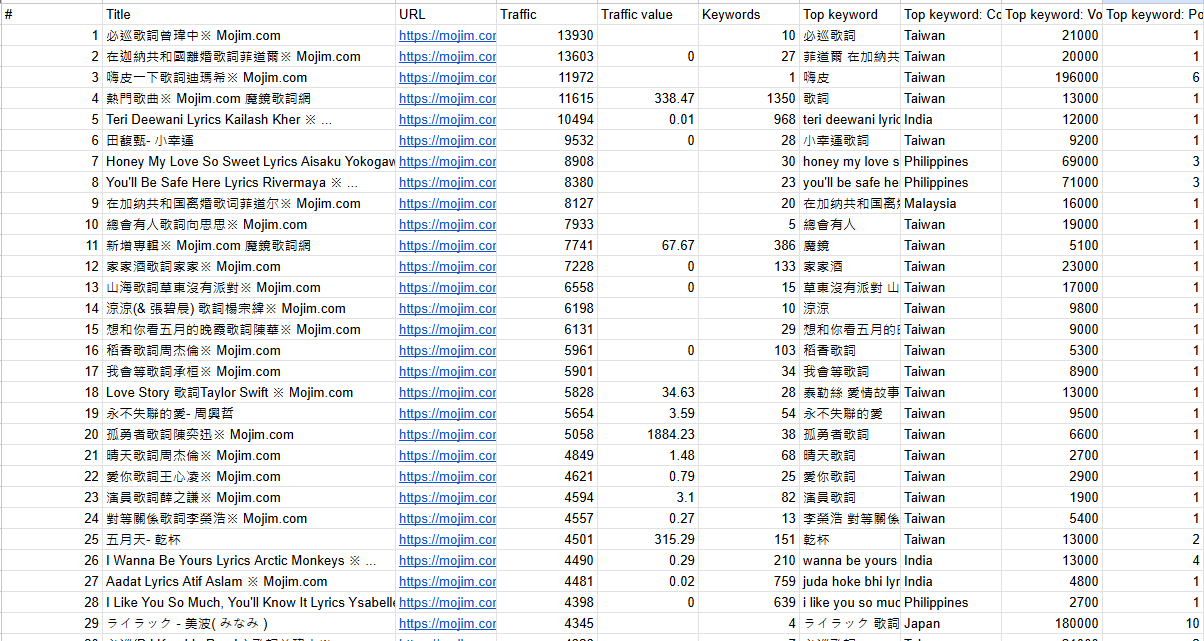Viewport: 1204px width, 641px height.
Task: Select top keyword cell 'wanna be yours'
Action: [x=850, y=560]
